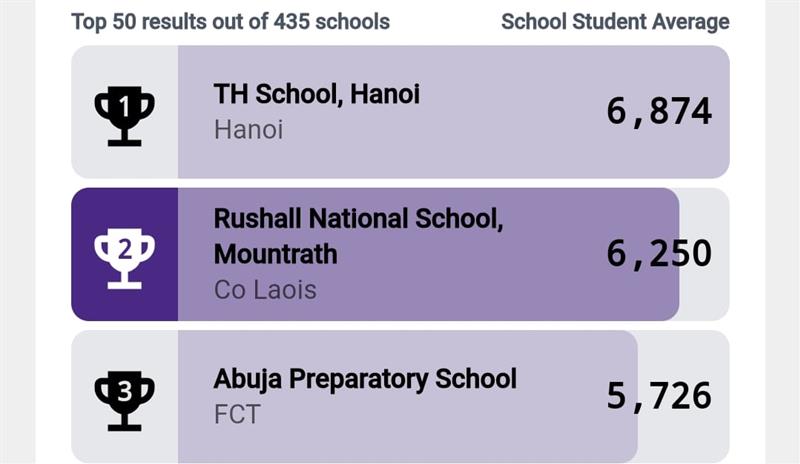Click the 5,726 average score

(x=659, y=396)
